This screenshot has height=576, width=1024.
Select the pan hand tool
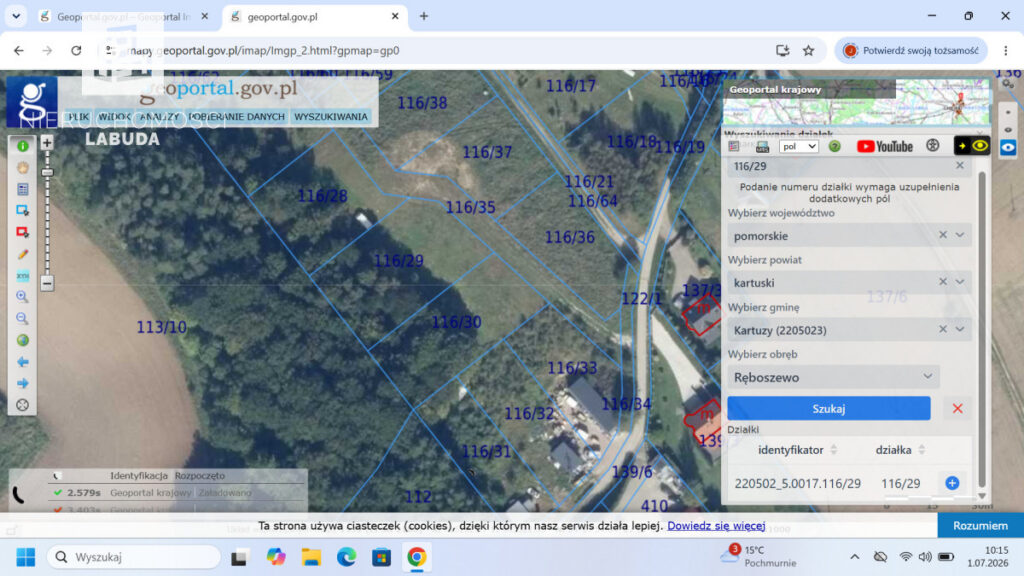(x=23, y=168)
